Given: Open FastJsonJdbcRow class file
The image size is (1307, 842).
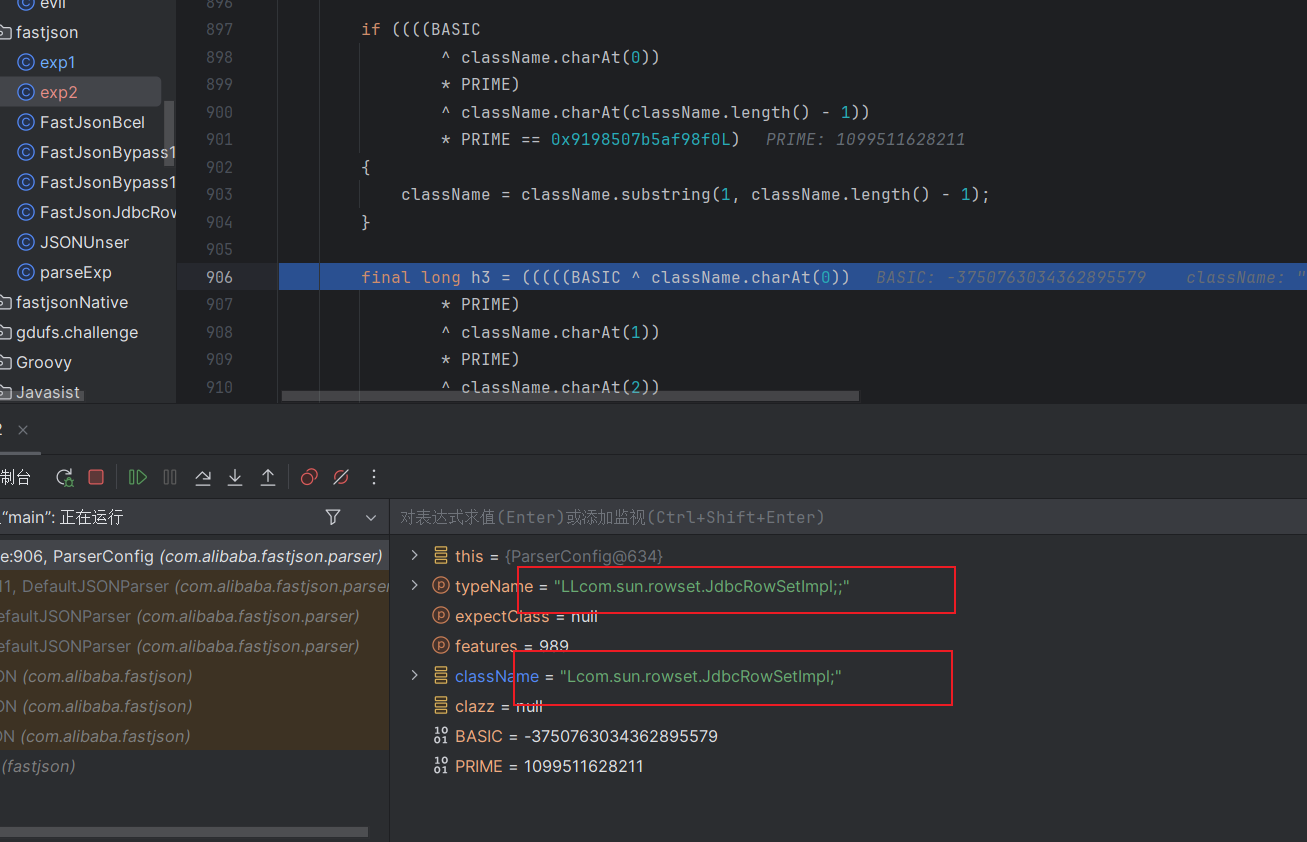Looking at the screenshot, I should [108, 212].
